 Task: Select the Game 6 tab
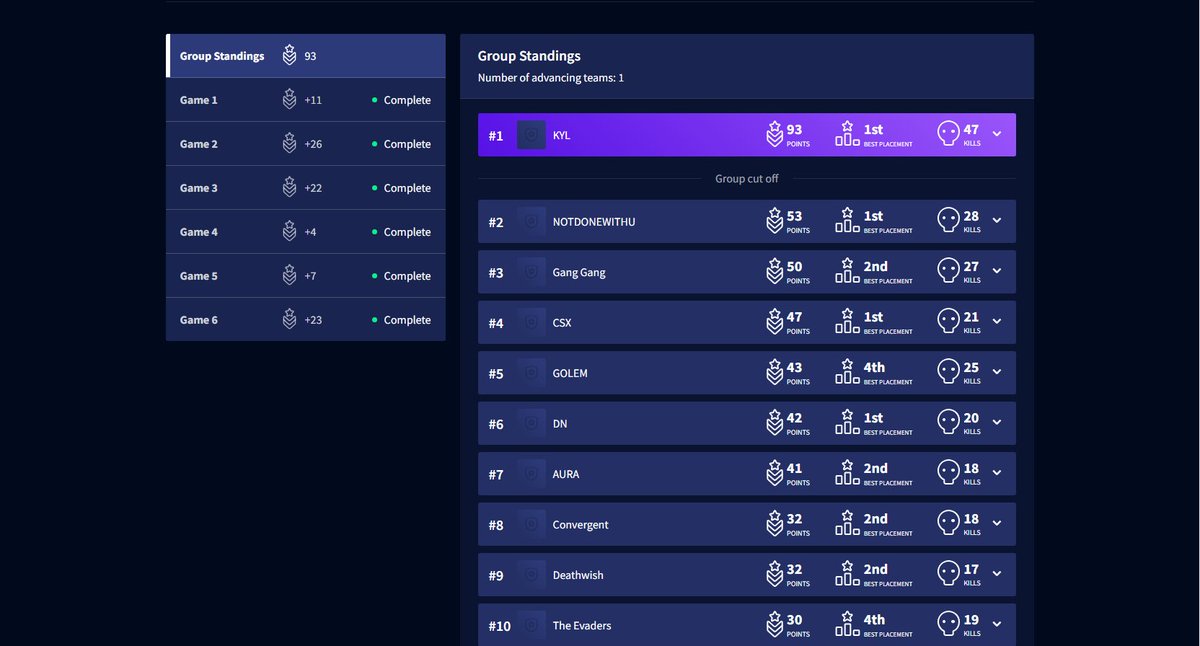tap(306, 320)
